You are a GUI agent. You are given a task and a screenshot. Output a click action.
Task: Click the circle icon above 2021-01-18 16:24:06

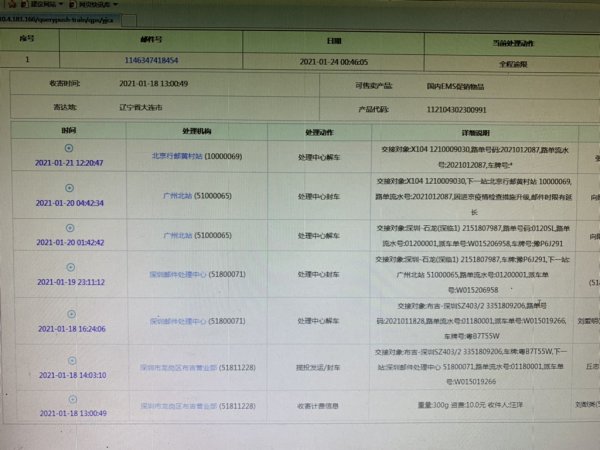point(71,314)
